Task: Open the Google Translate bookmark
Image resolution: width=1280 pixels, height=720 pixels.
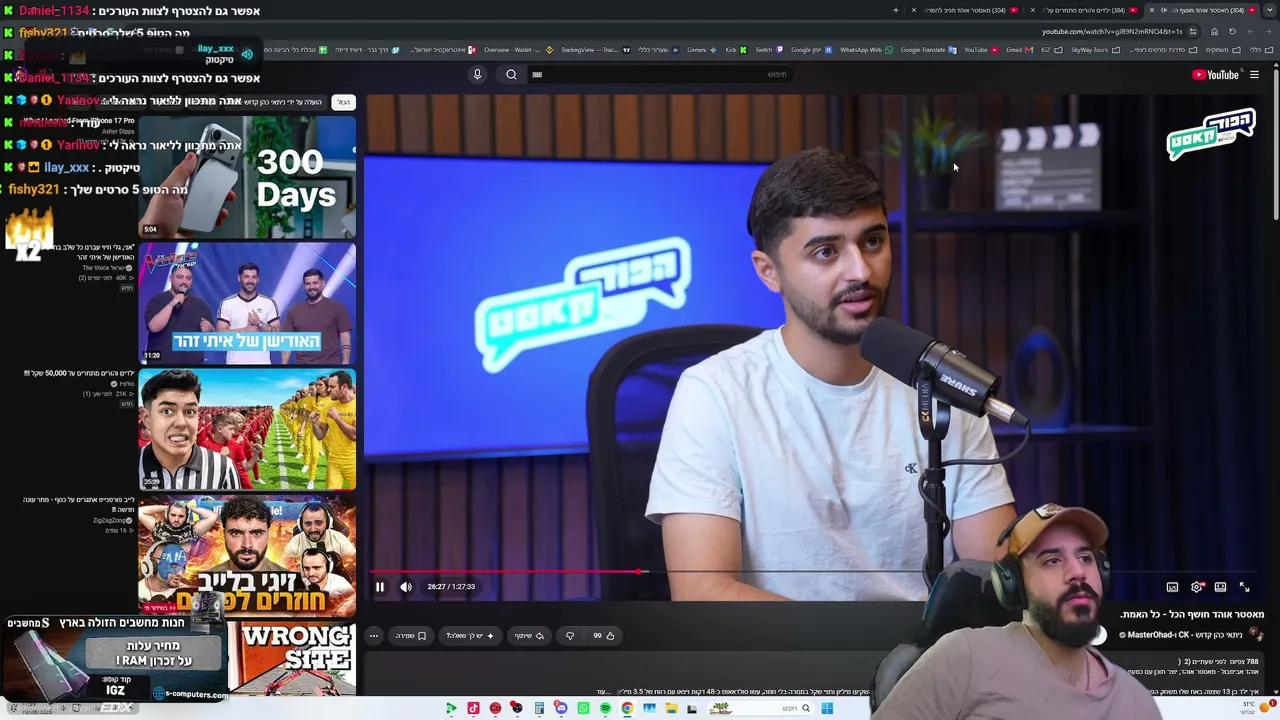Action: (928, 50)
